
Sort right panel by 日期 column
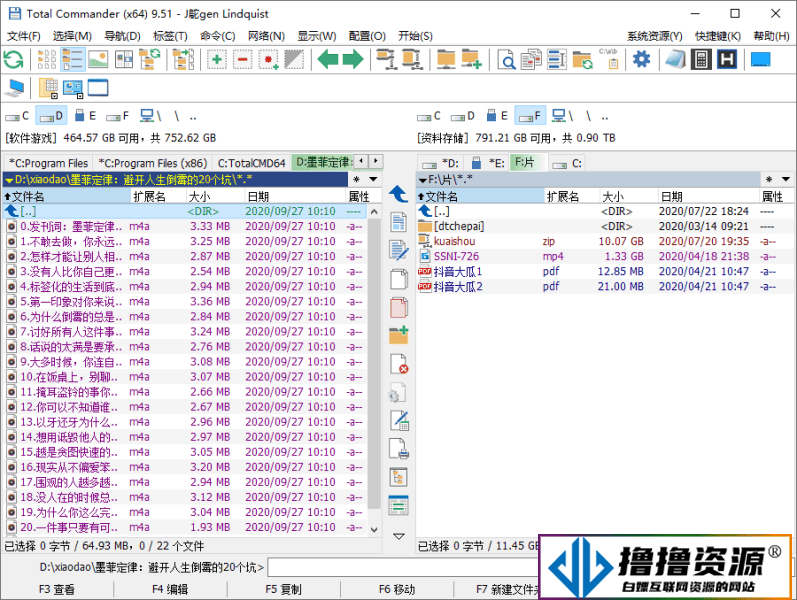pos(708,196)
